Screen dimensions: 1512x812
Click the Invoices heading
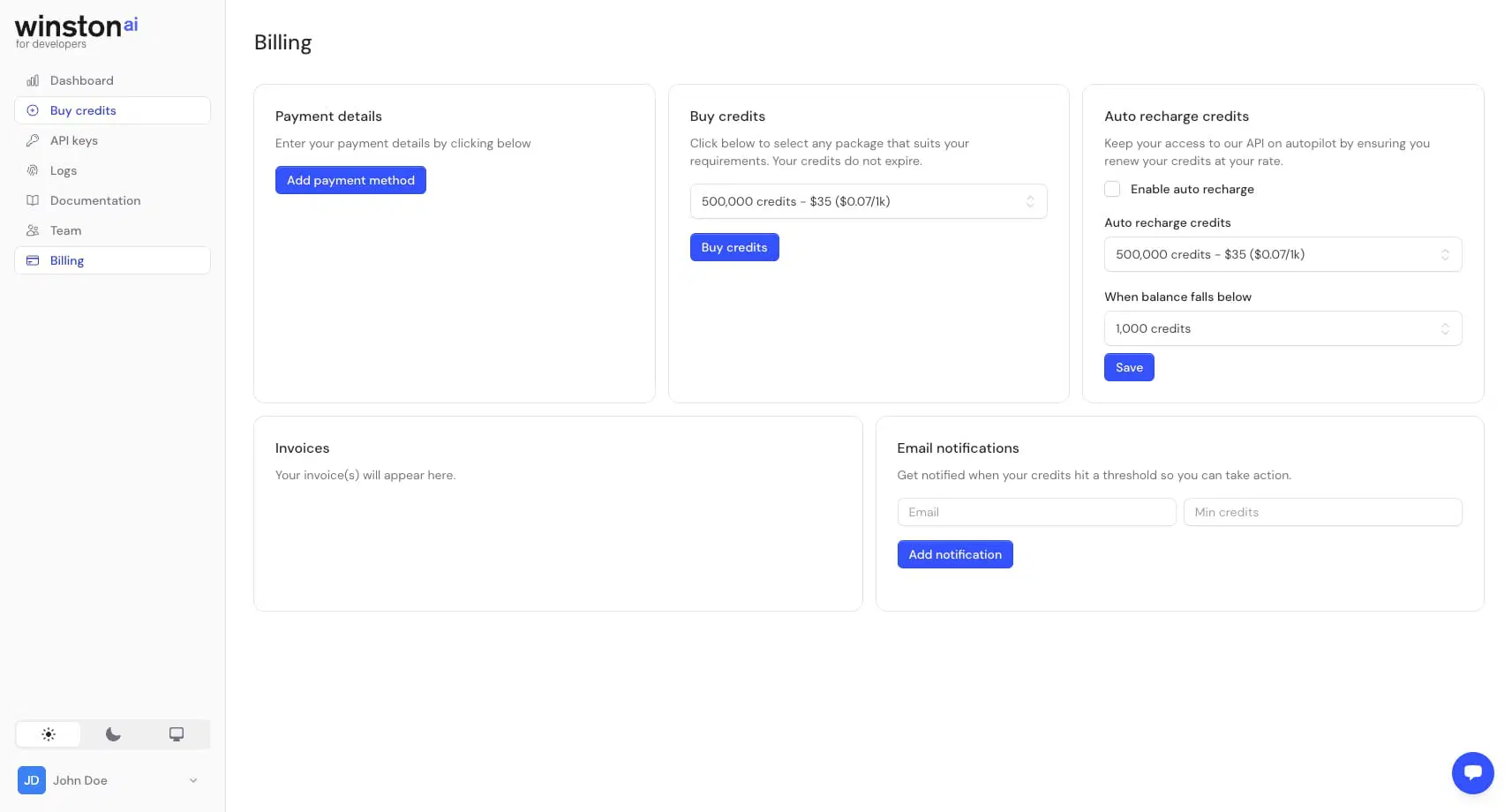pos(302,448)
